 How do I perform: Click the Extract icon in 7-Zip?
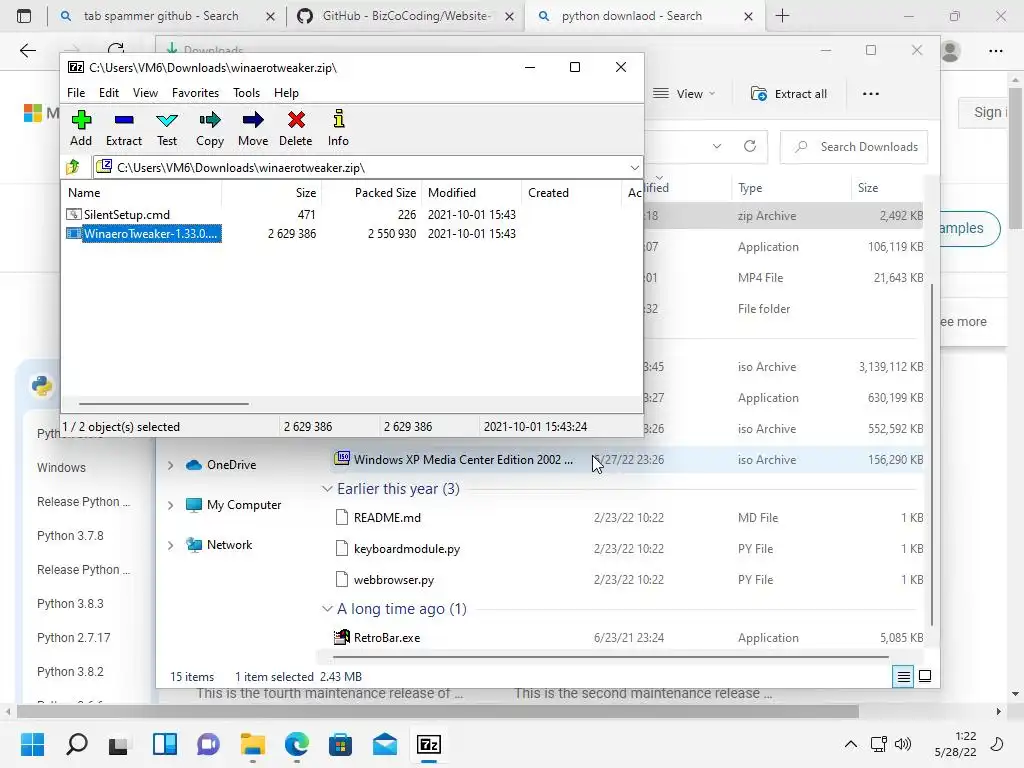tap(123, 128)
